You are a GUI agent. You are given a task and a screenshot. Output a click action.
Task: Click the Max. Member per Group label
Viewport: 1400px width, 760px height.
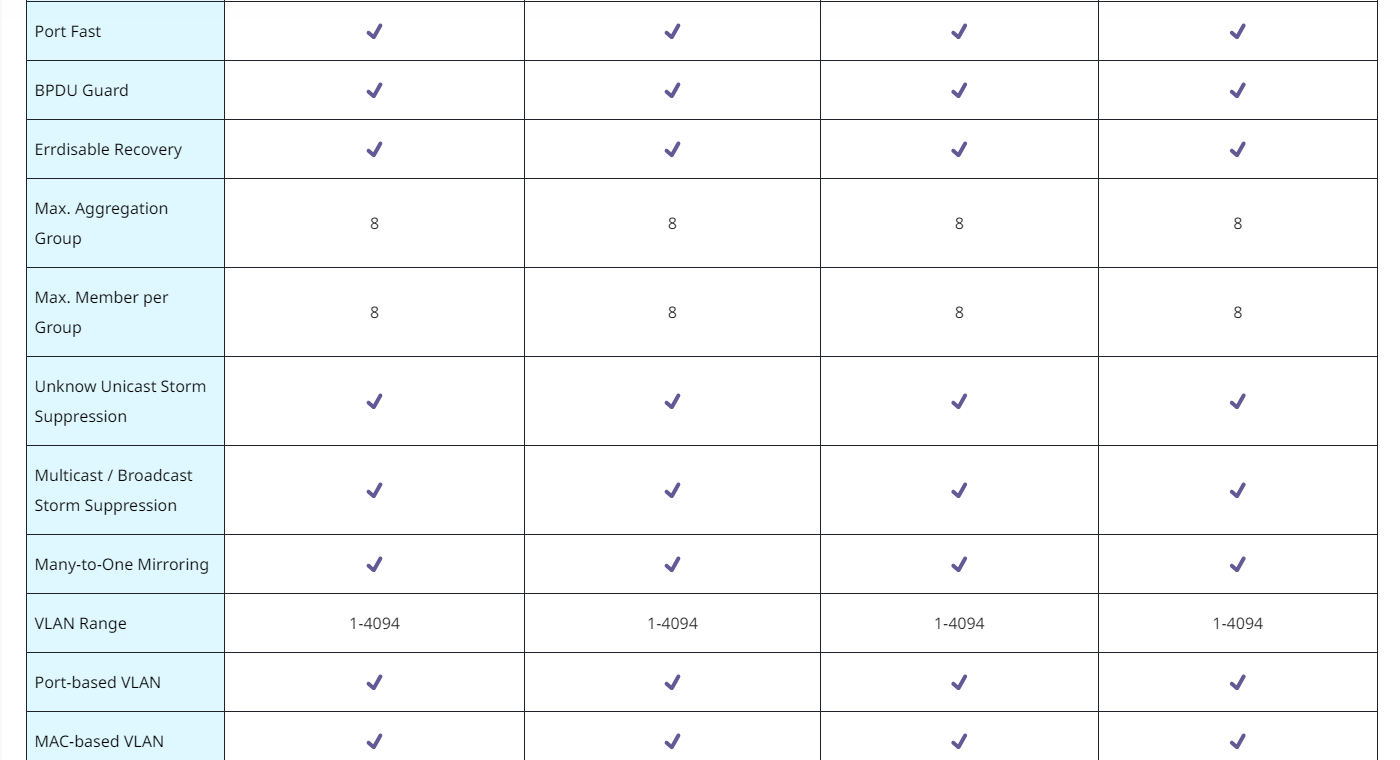tap(101, 312)
